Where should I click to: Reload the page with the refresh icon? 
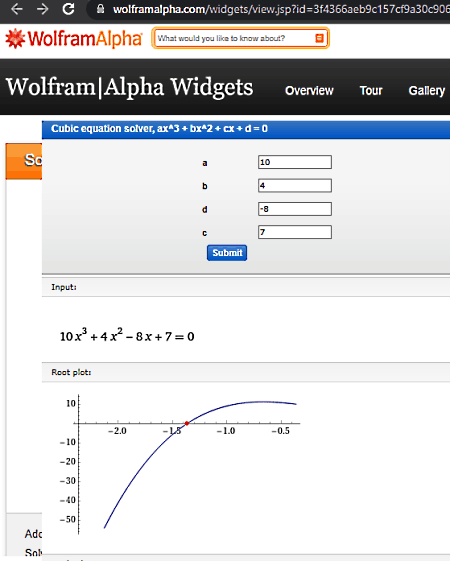pyautogui.click(x=68, y=9)
